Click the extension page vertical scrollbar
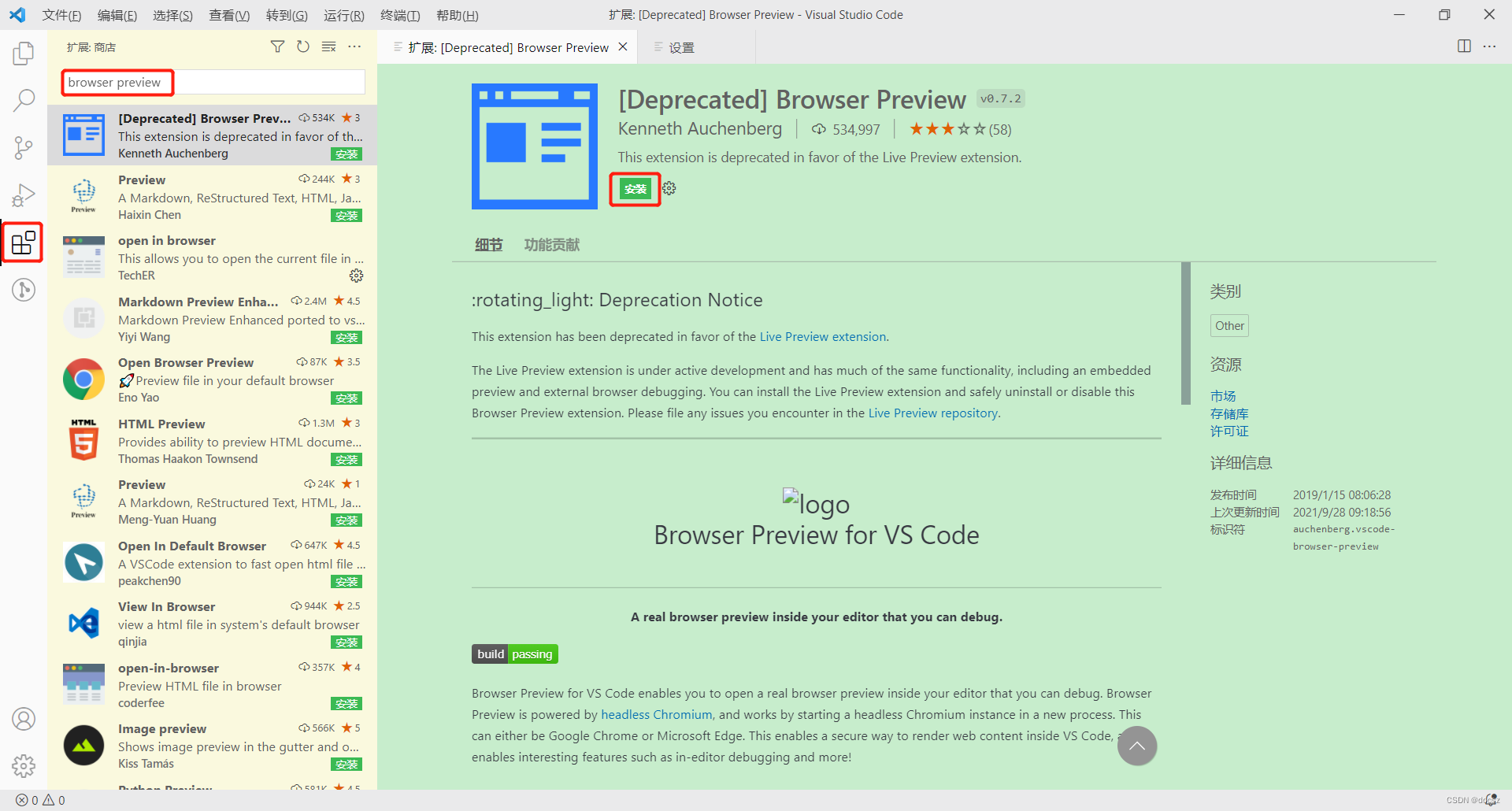Screen dimensions: 1512x811 pos(1186,333)
